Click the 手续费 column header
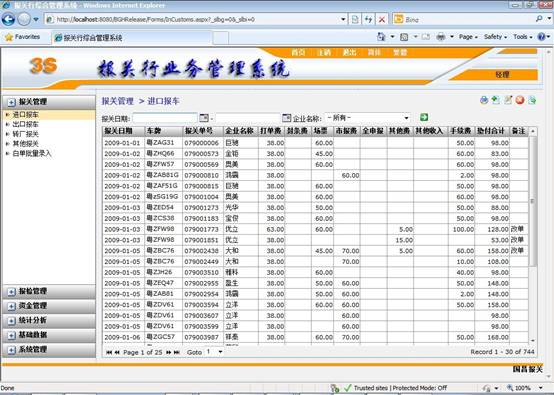Viewport: 554px width, 395px height. click(x=461, y=131)
